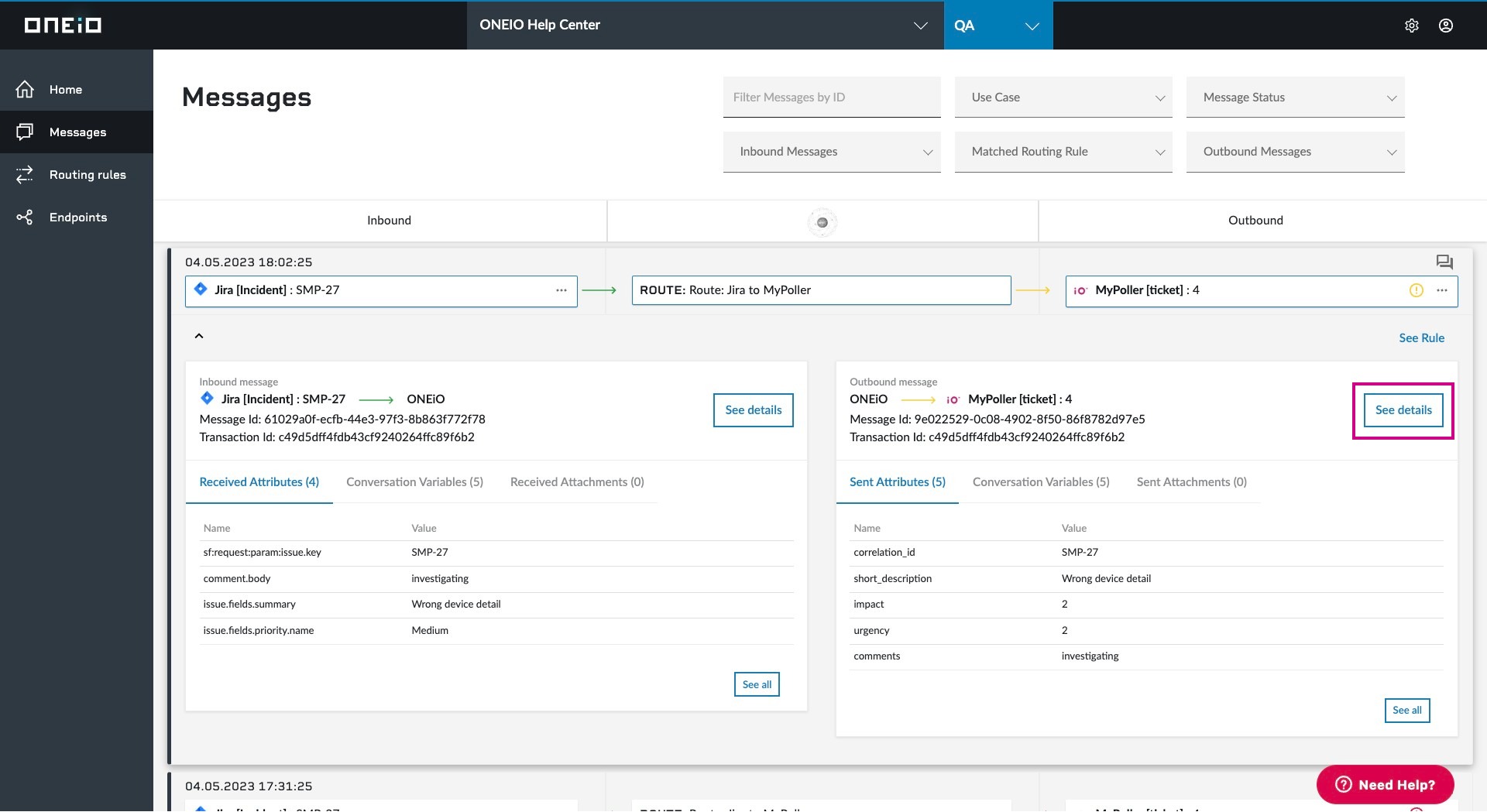
Task: Open the QA environment dropdown
Action: tap(998, 25)
